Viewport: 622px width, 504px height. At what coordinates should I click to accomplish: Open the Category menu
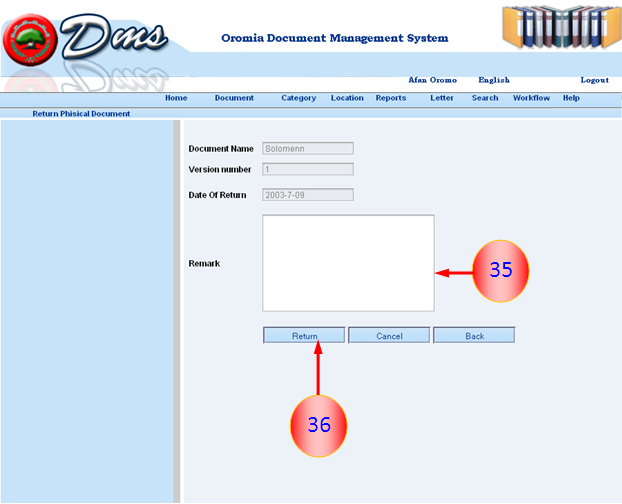299,98
